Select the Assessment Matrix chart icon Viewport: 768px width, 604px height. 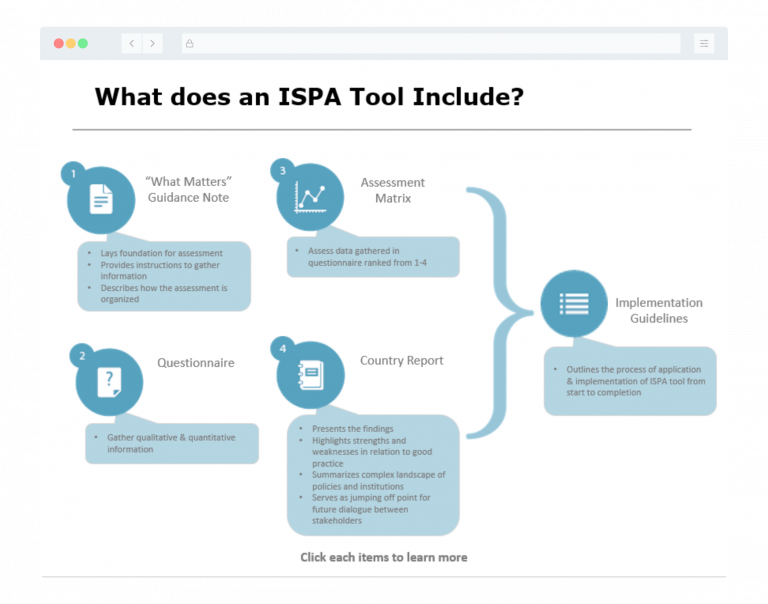tap(310, 197)
